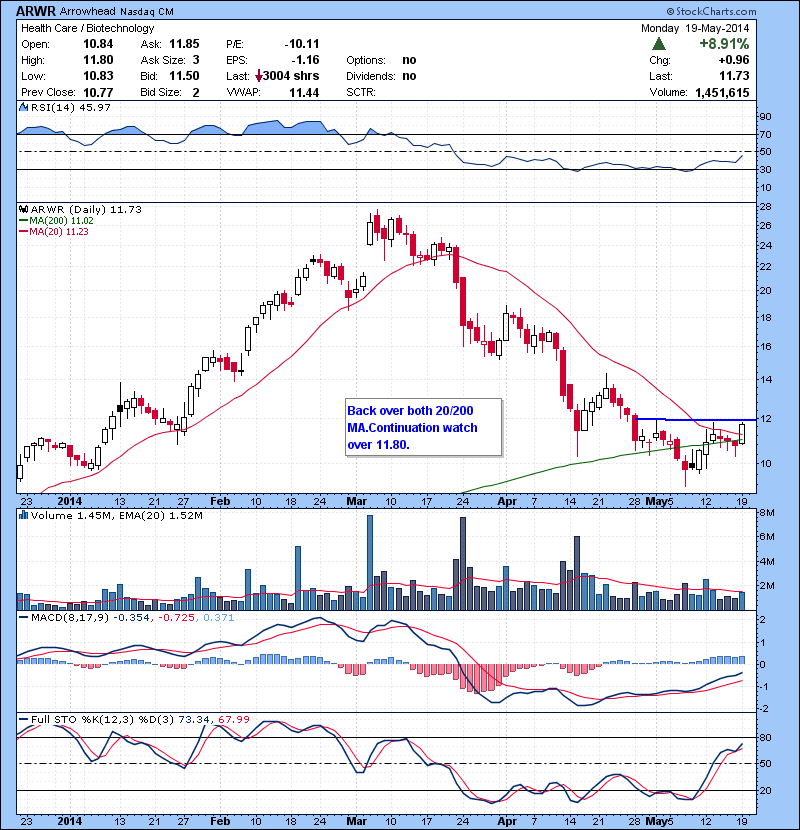Click the +8.91% change value
The image size is (800, 830).
(724, 43)
